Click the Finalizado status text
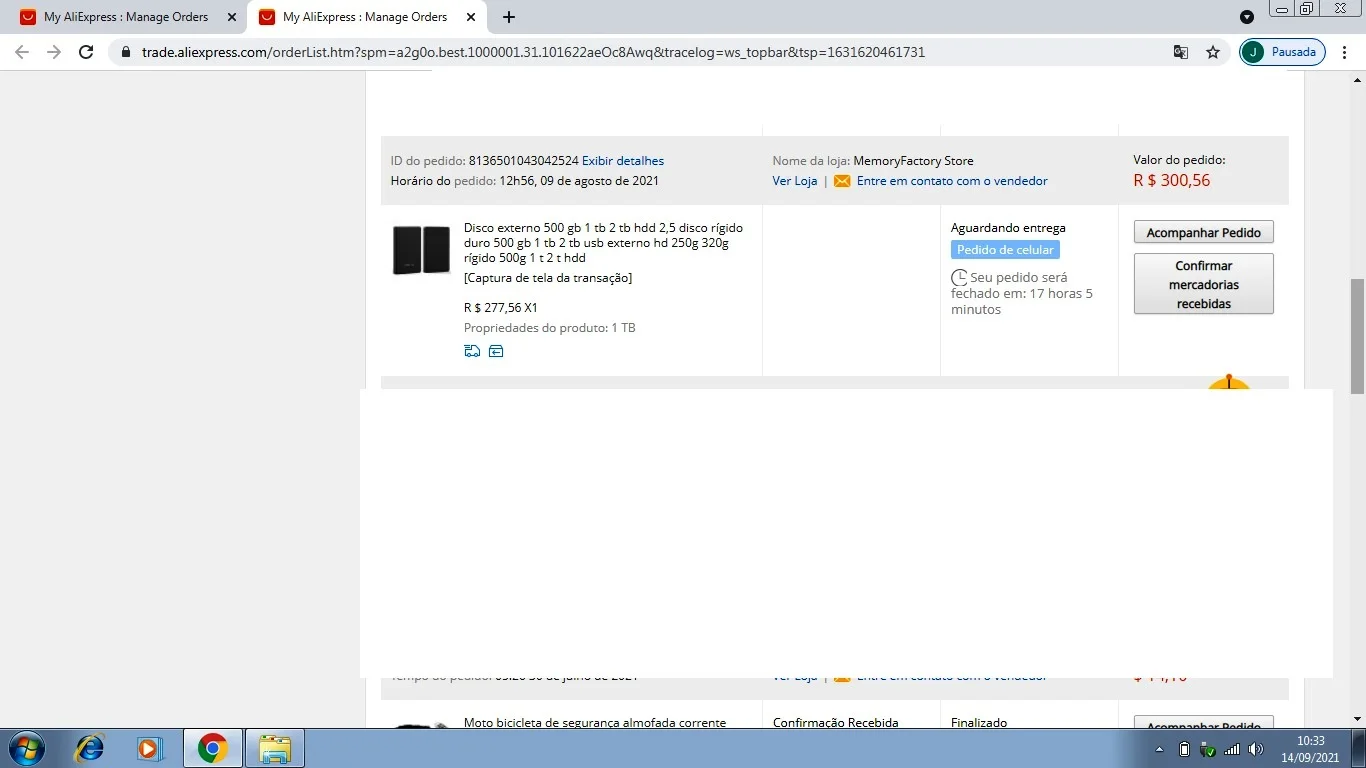Viewport: 1366px width, 768px height. (979, 723)
